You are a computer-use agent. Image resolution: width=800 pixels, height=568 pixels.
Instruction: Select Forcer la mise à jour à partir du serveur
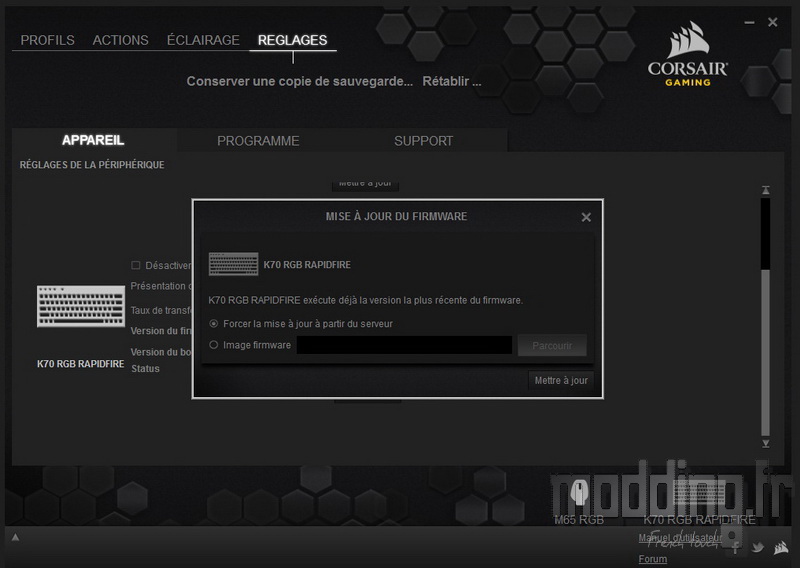214,324
